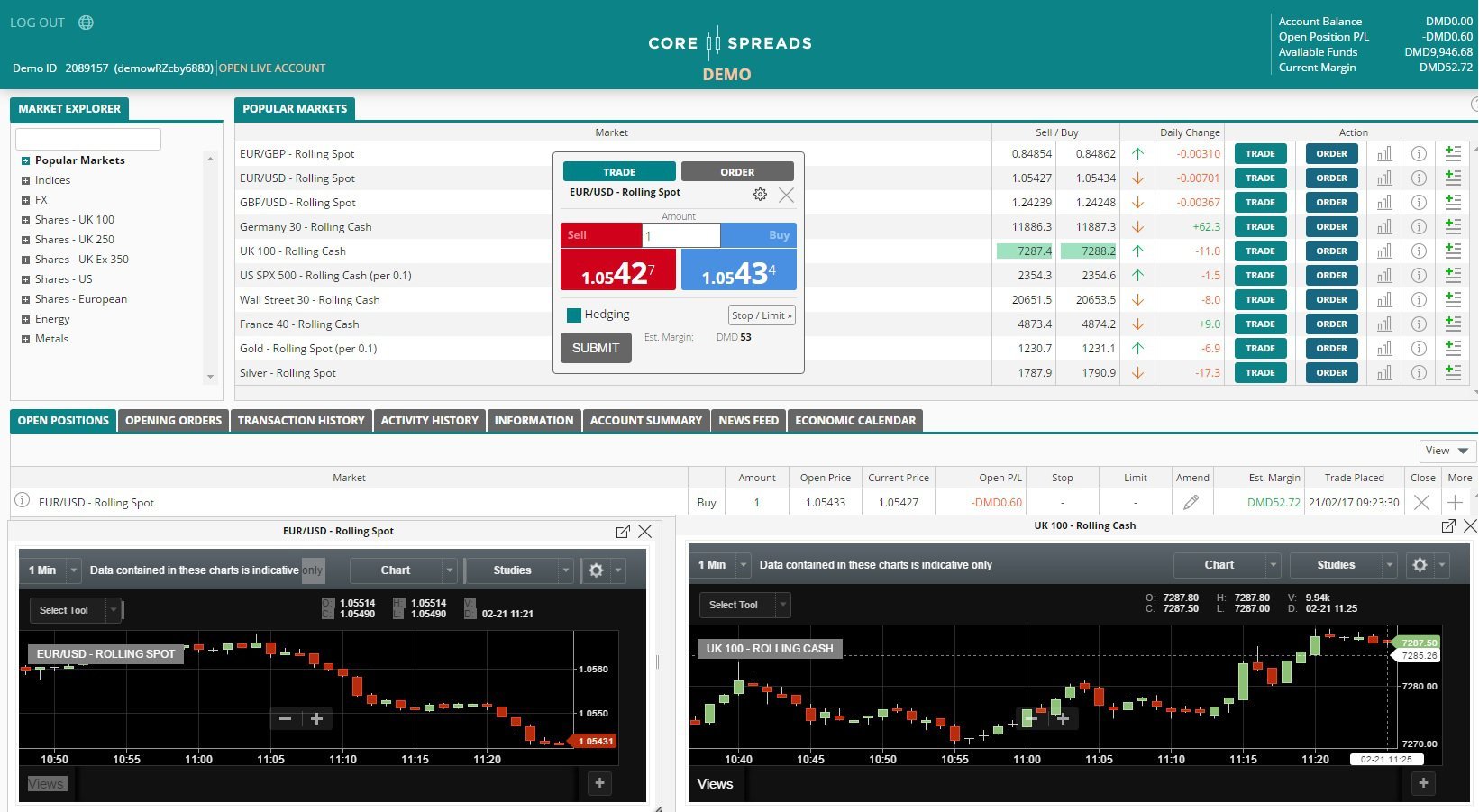Screen dimensions: 1479x812
Task: Open the View dropdown in positions panel
Action: click(1447, 451)
